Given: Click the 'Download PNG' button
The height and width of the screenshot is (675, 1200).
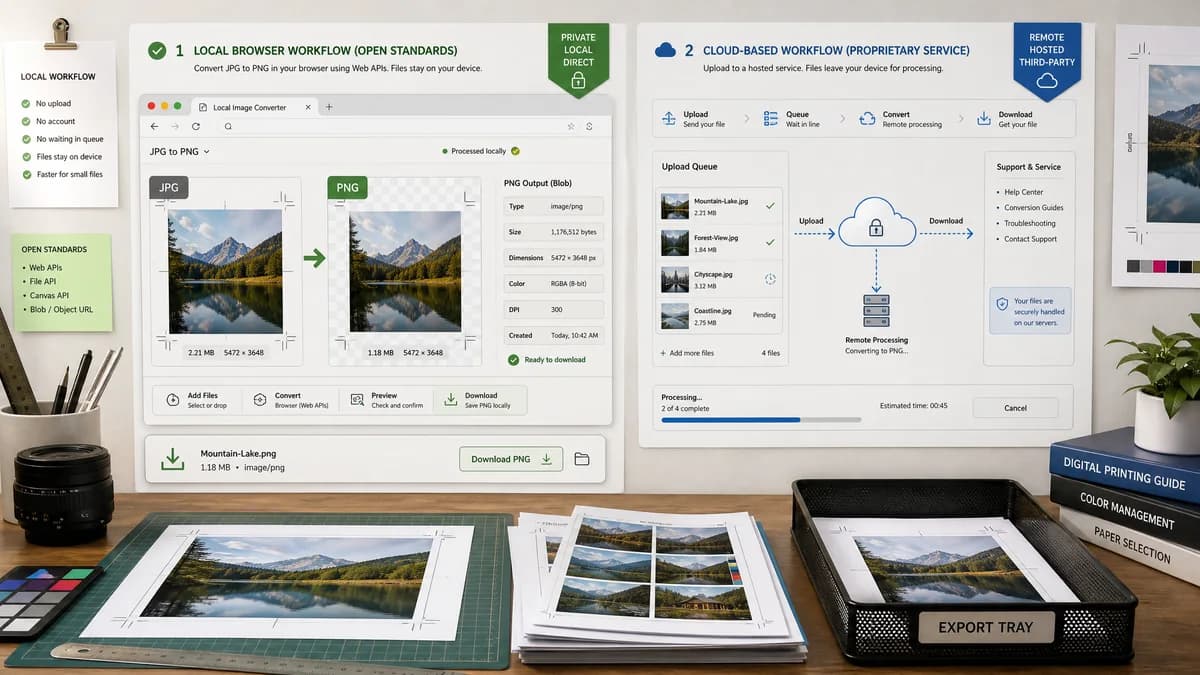Looking at the screenshot, I should click(x=511, y=459).
